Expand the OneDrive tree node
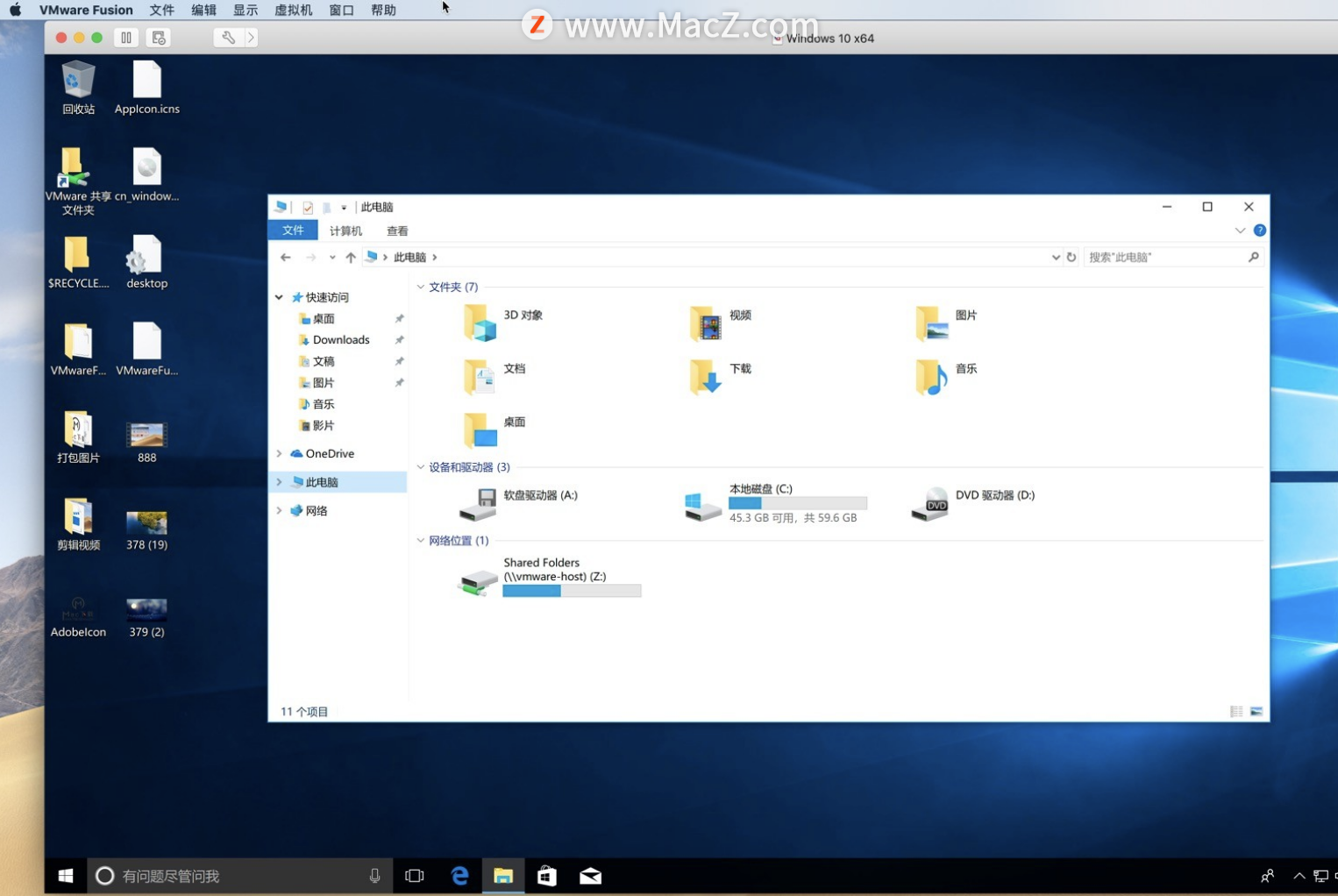Screen dimensions: 1338x896 pyautogui.click(x=279, y=453)
